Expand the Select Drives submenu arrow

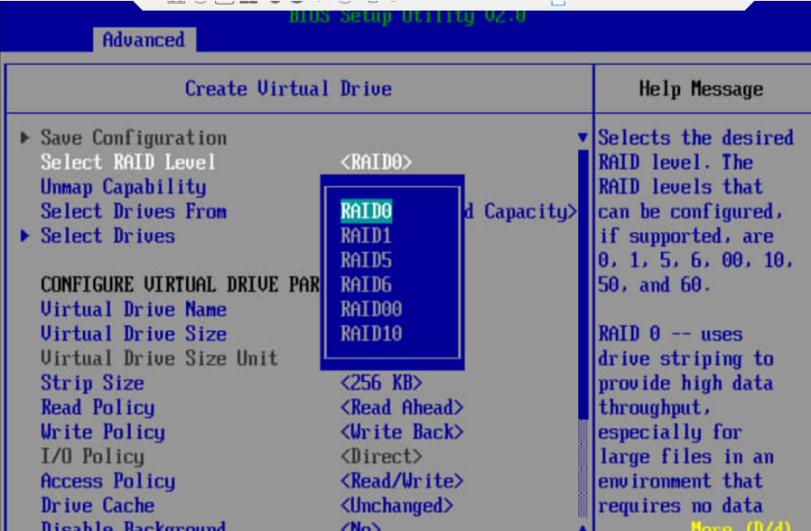point(26,236)
